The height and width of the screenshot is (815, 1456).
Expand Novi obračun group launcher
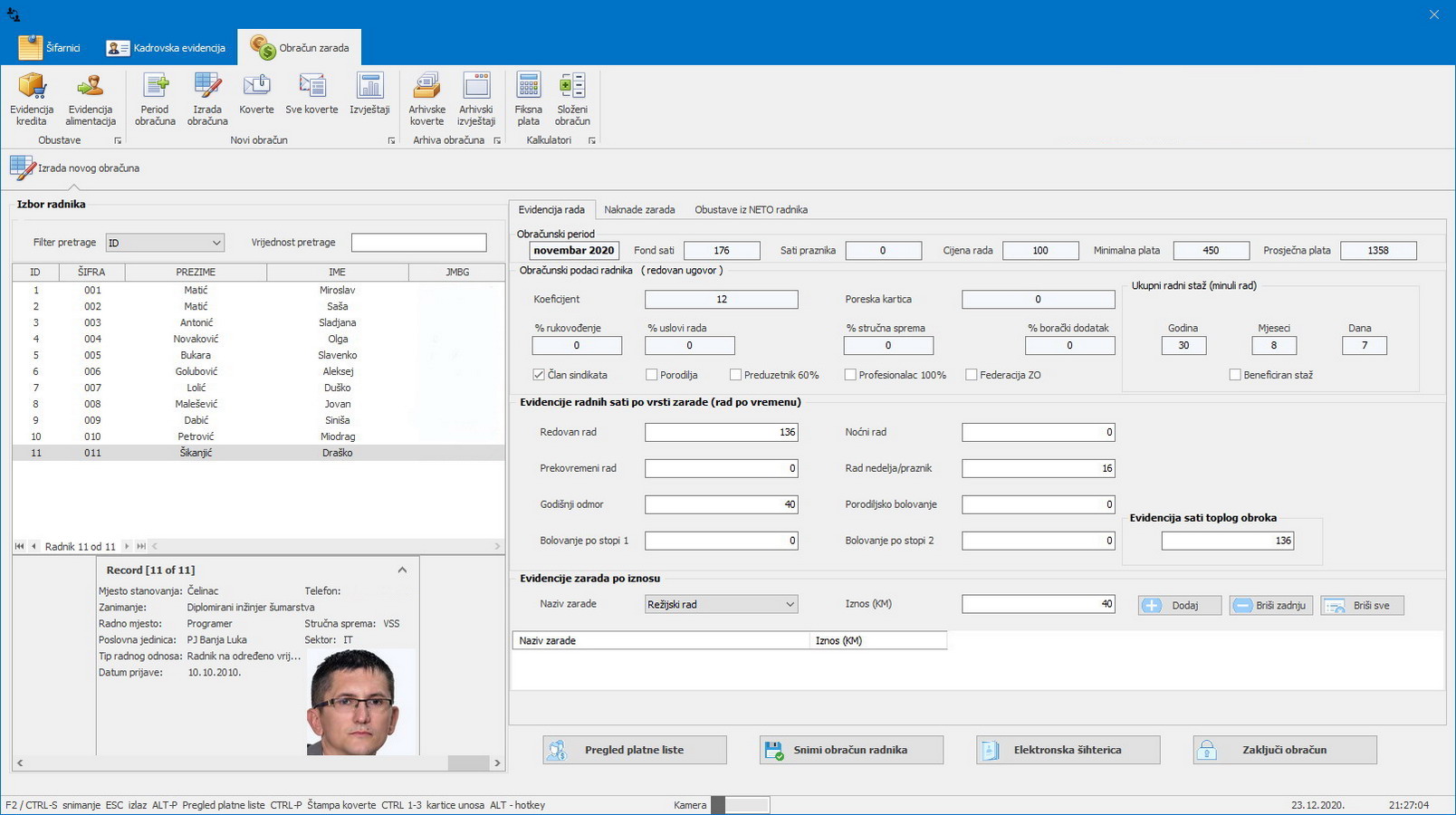[391, 140]
